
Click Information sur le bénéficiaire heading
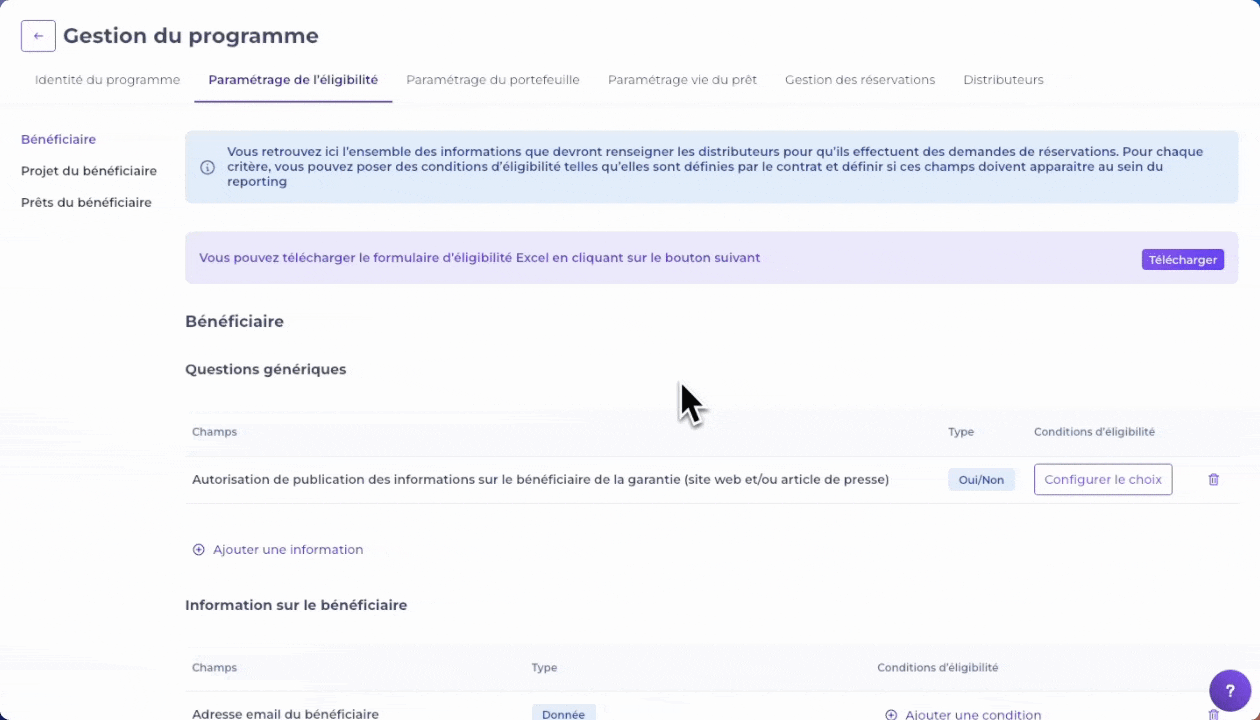[296, 605]
